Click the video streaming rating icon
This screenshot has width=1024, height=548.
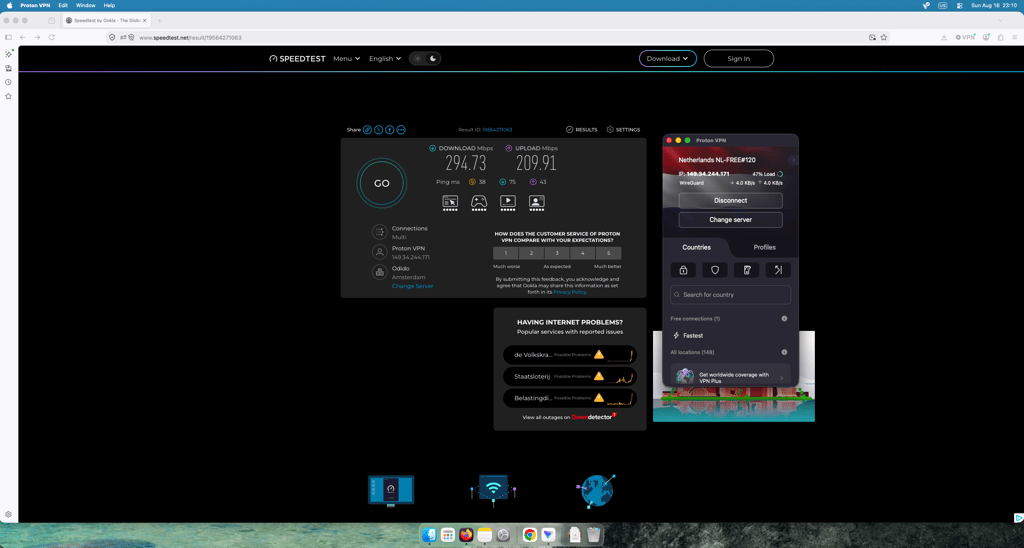[x=507, y=202]
